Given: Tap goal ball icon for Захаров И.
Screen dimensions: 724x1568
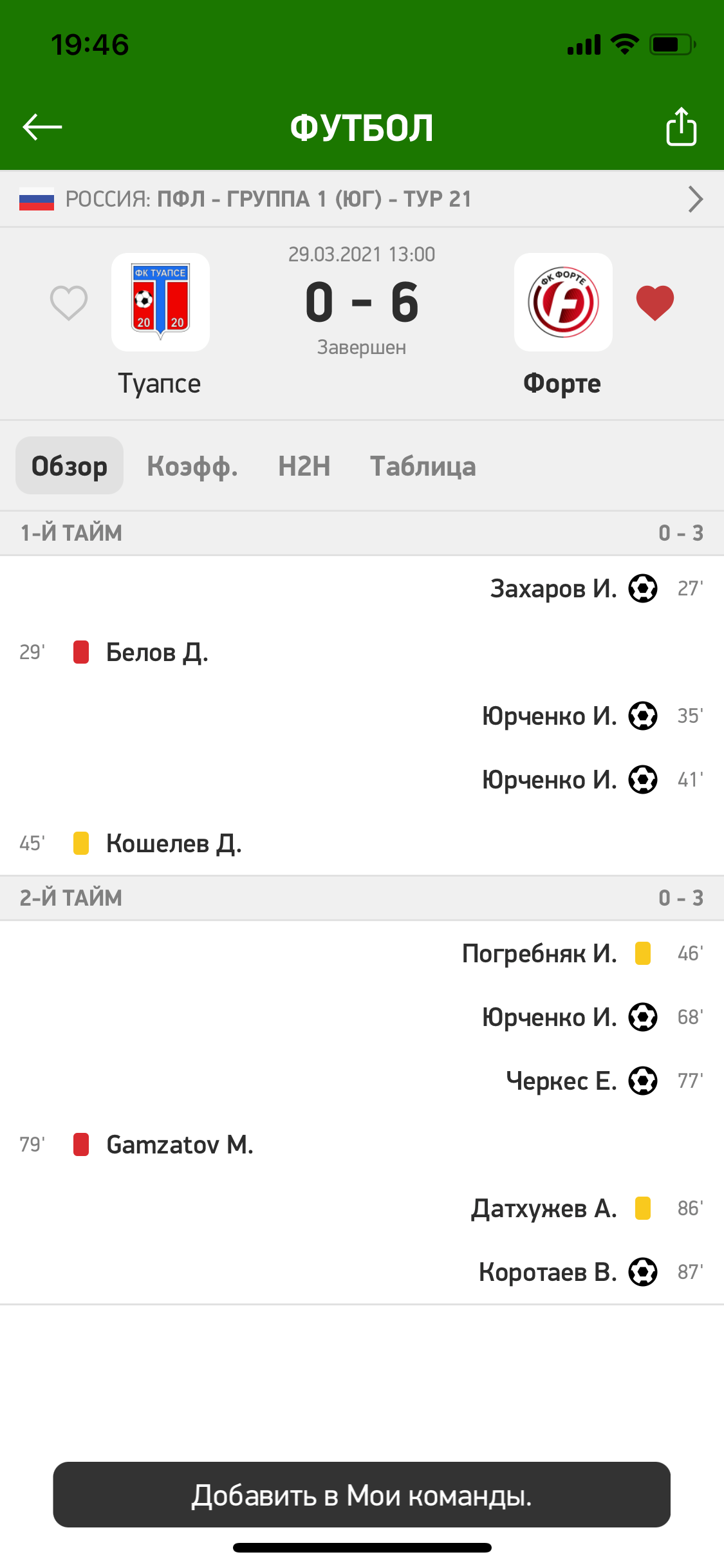Looking at the screenshot, I should coord(642,588).
